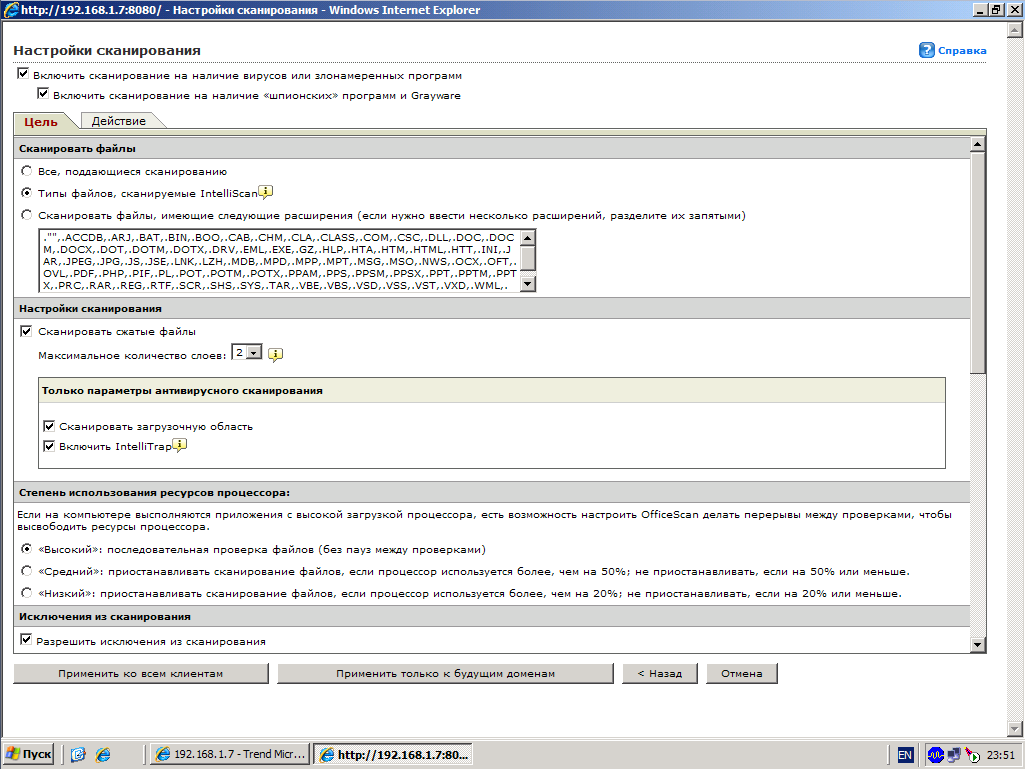Click the network computers tray icon
Screen dimensions: 1025x769
[x=954, y=755]
